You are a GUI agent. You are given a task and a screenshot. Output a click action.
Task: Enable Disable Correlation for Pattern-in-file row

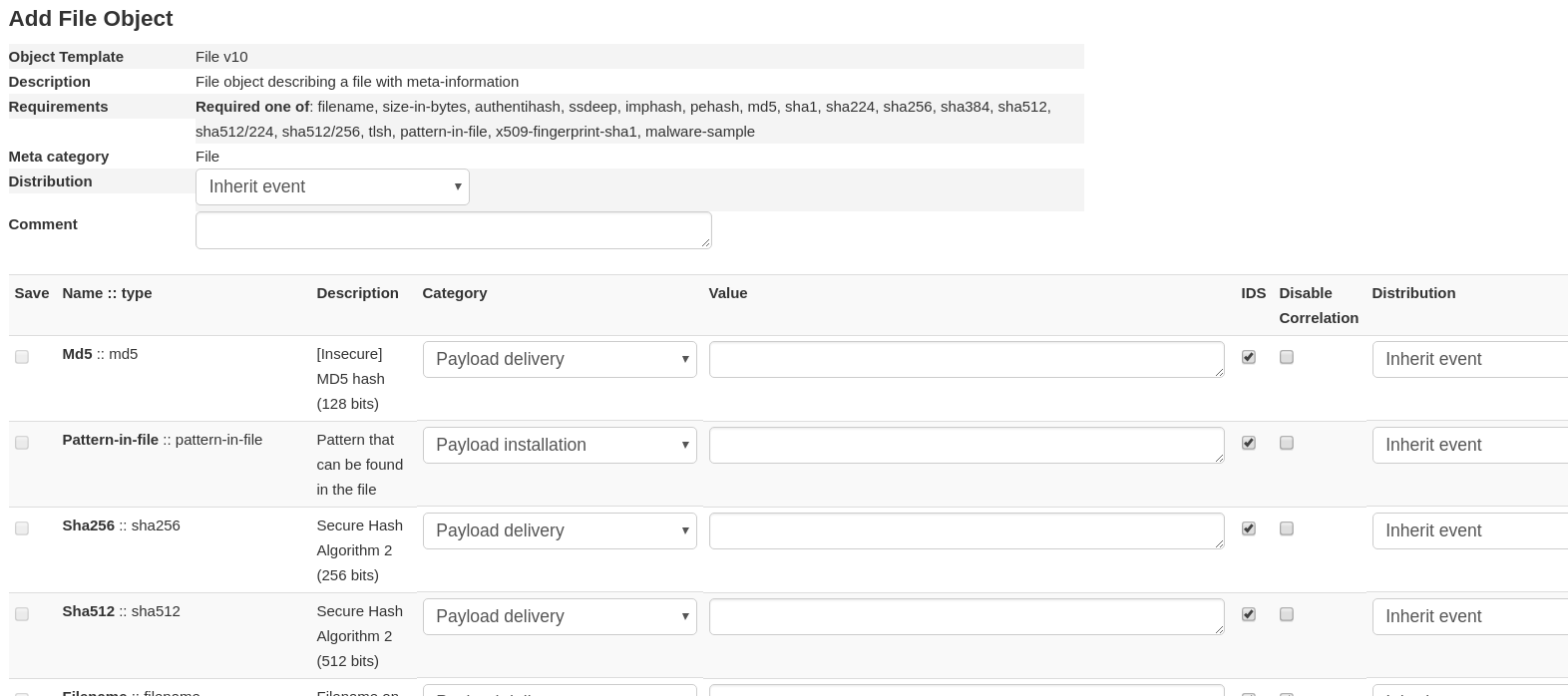click(1287, 443)
